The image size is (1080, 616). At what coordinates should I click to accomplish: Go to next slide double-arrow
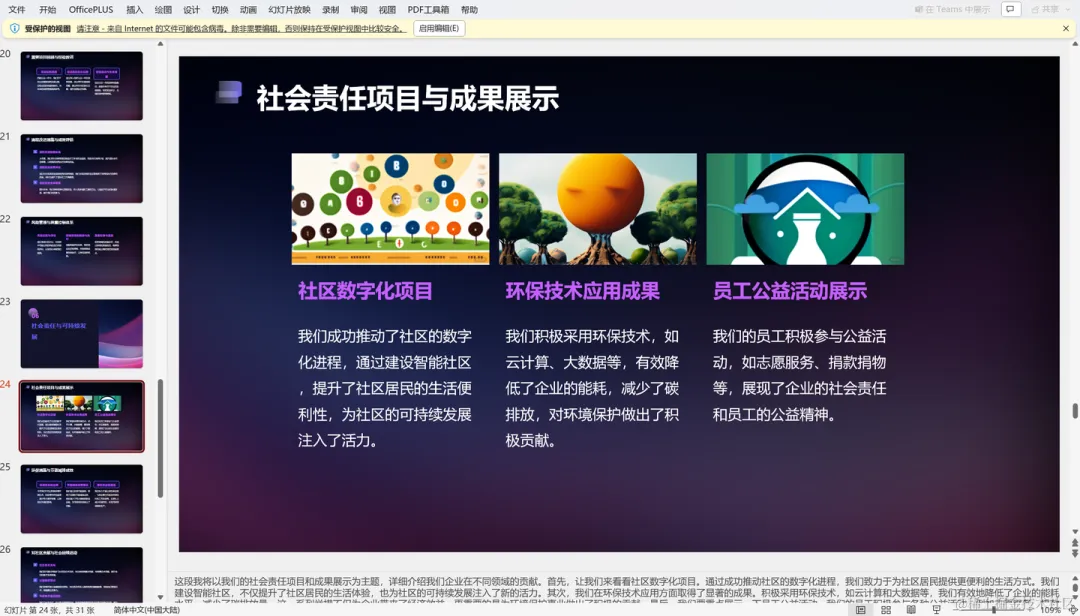[x=1074, y=553]
